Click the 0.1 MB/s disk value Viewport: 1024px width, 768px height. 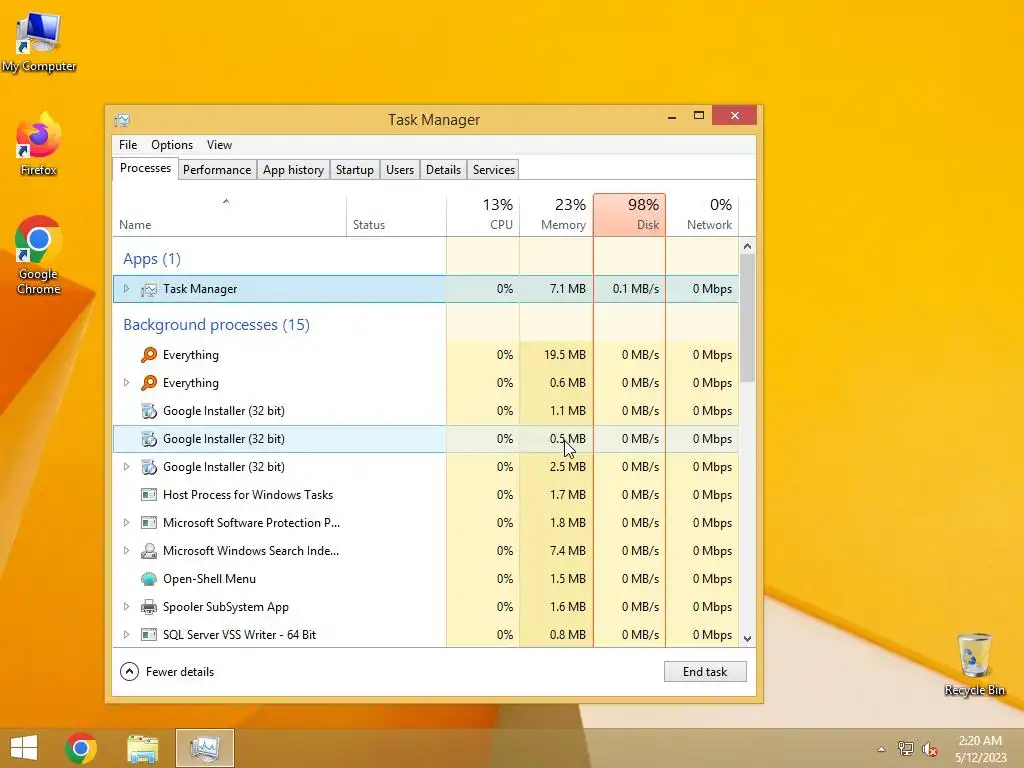tap(635, 289)
